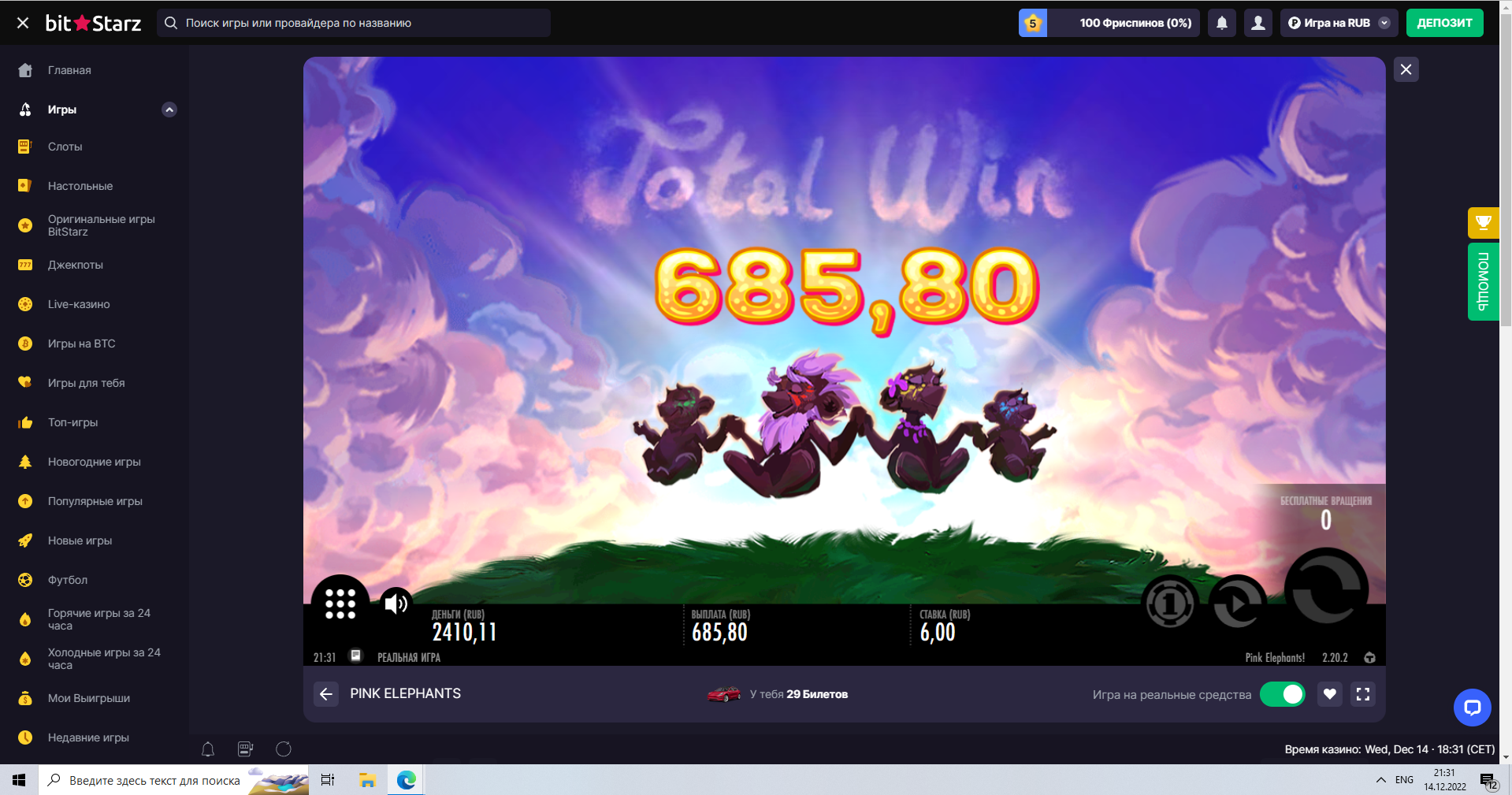Screen dimensions: 1512x795
Task: Go to Главная in the sidebar
Action: point(69,70)
